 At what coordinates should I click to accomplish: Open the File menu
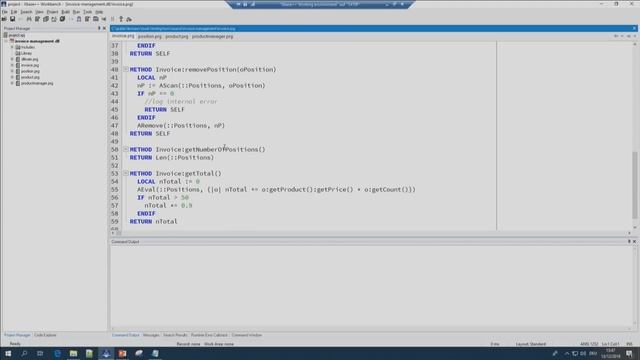click(x=4, y=12)
